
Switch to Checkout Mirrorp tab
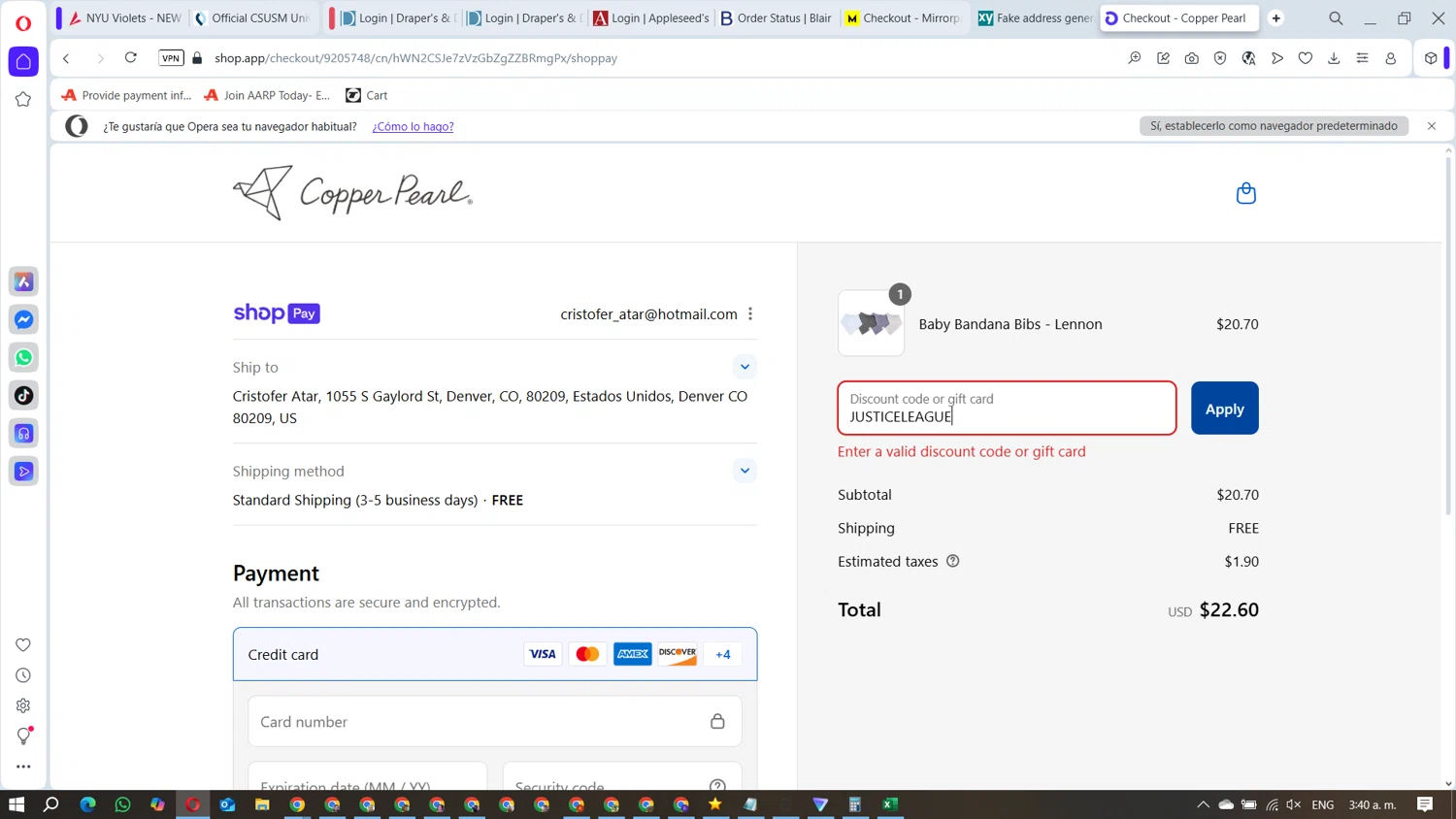[903, 18]
